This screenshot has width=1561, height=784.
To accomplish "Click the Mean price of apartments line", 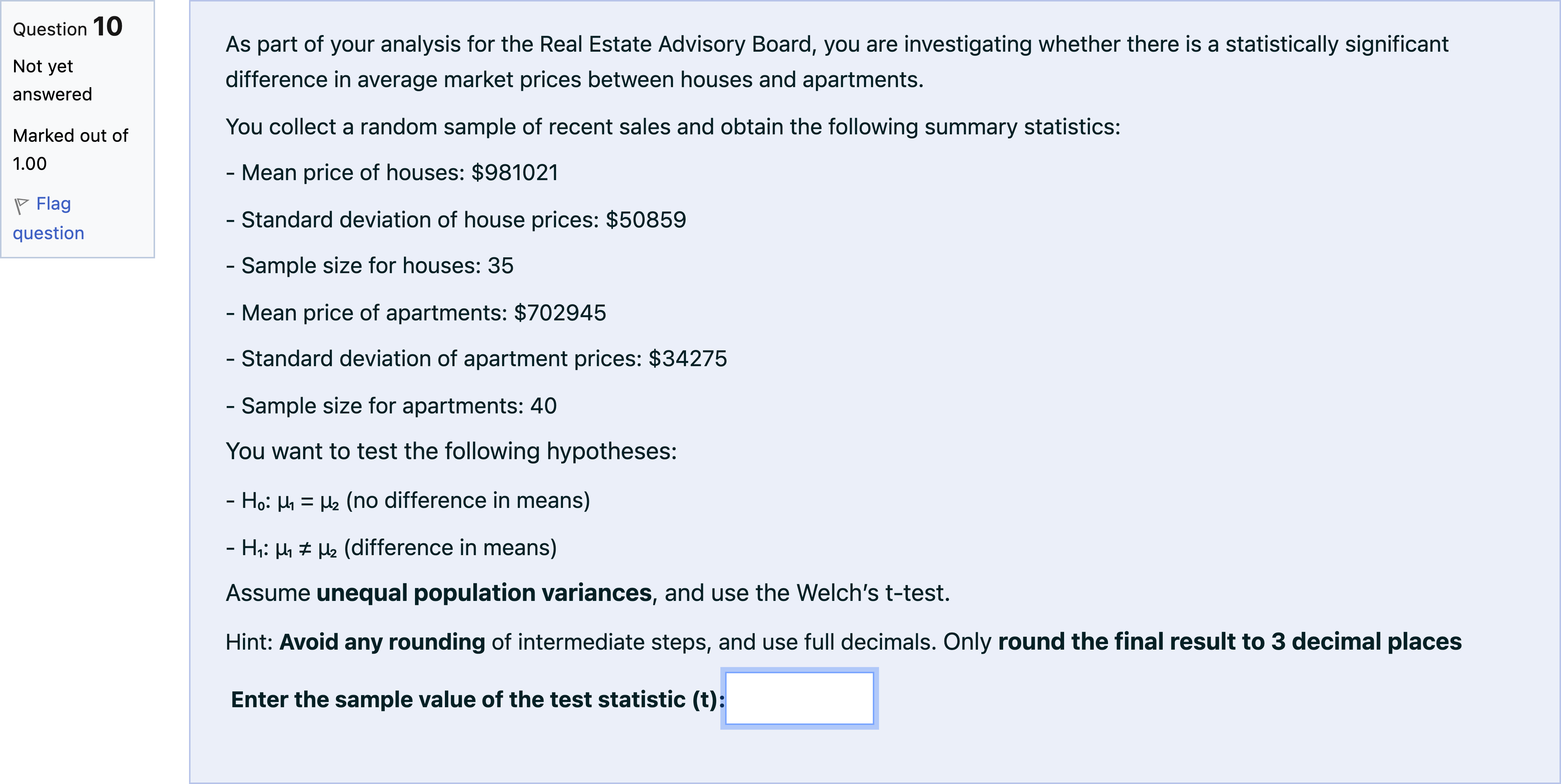I will pyautogui.click(x=416, y=313).
